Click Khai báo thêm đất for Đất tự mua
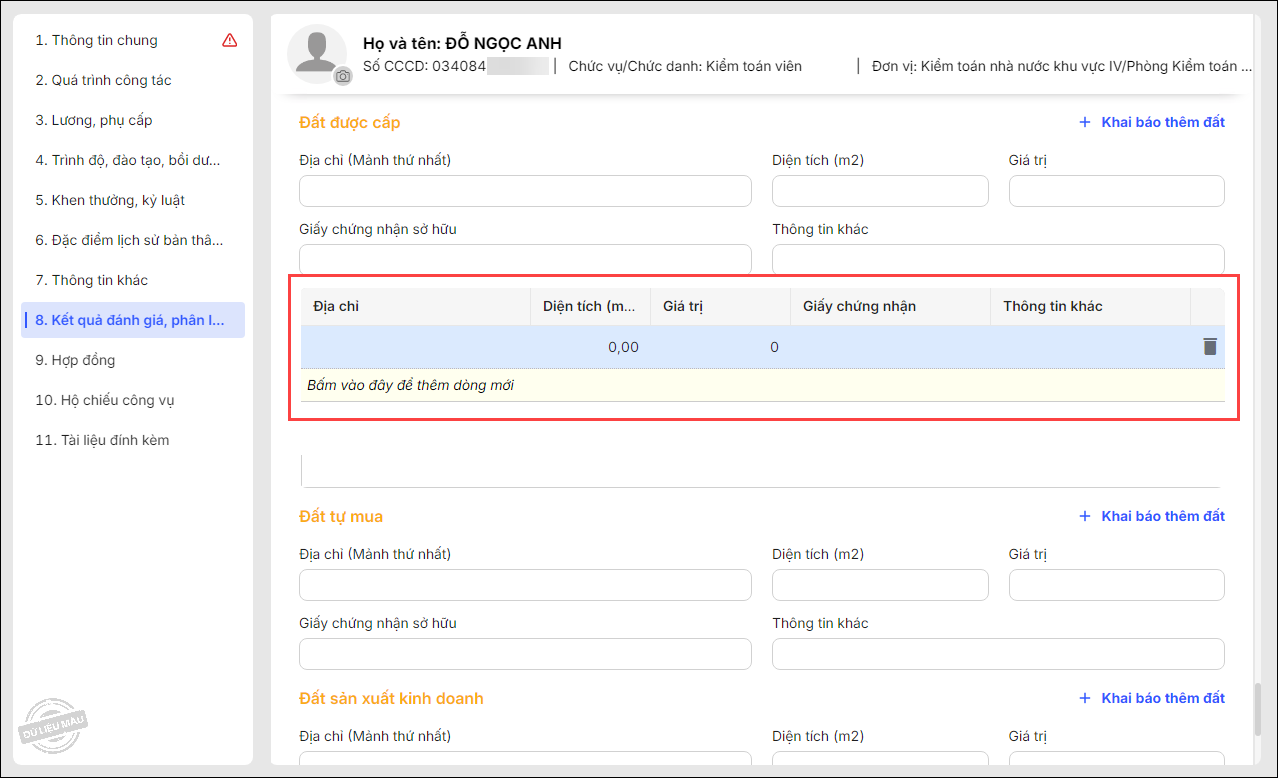 [1152, 516]
